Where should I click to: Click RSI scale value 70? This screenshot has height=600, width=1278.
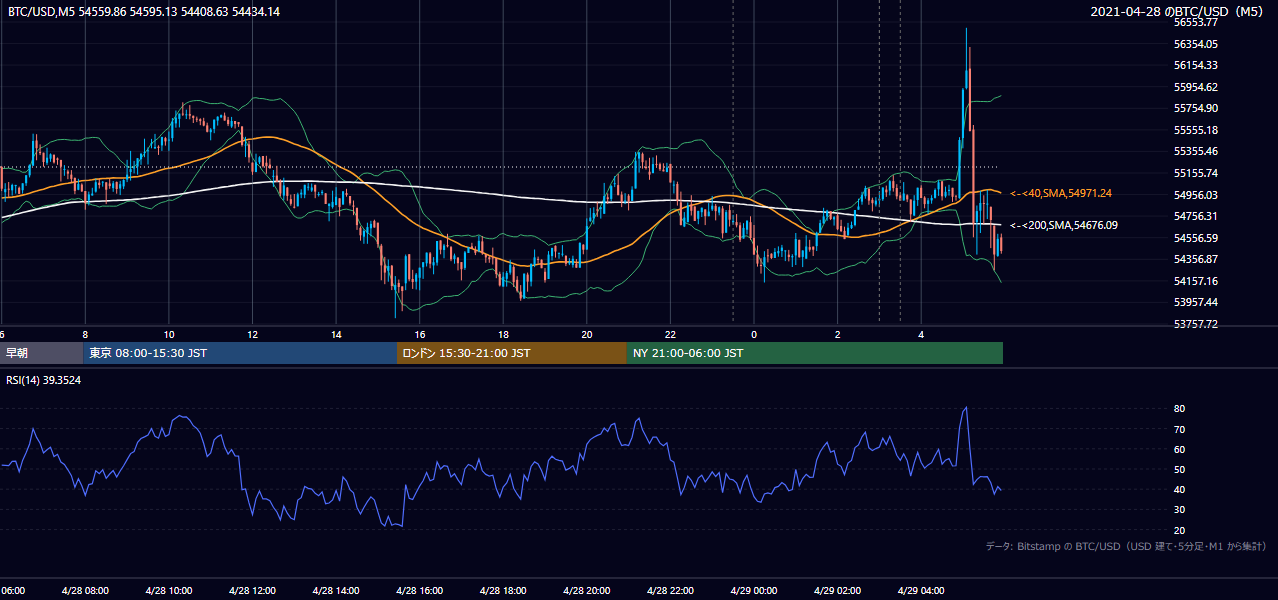(1179, 429)
